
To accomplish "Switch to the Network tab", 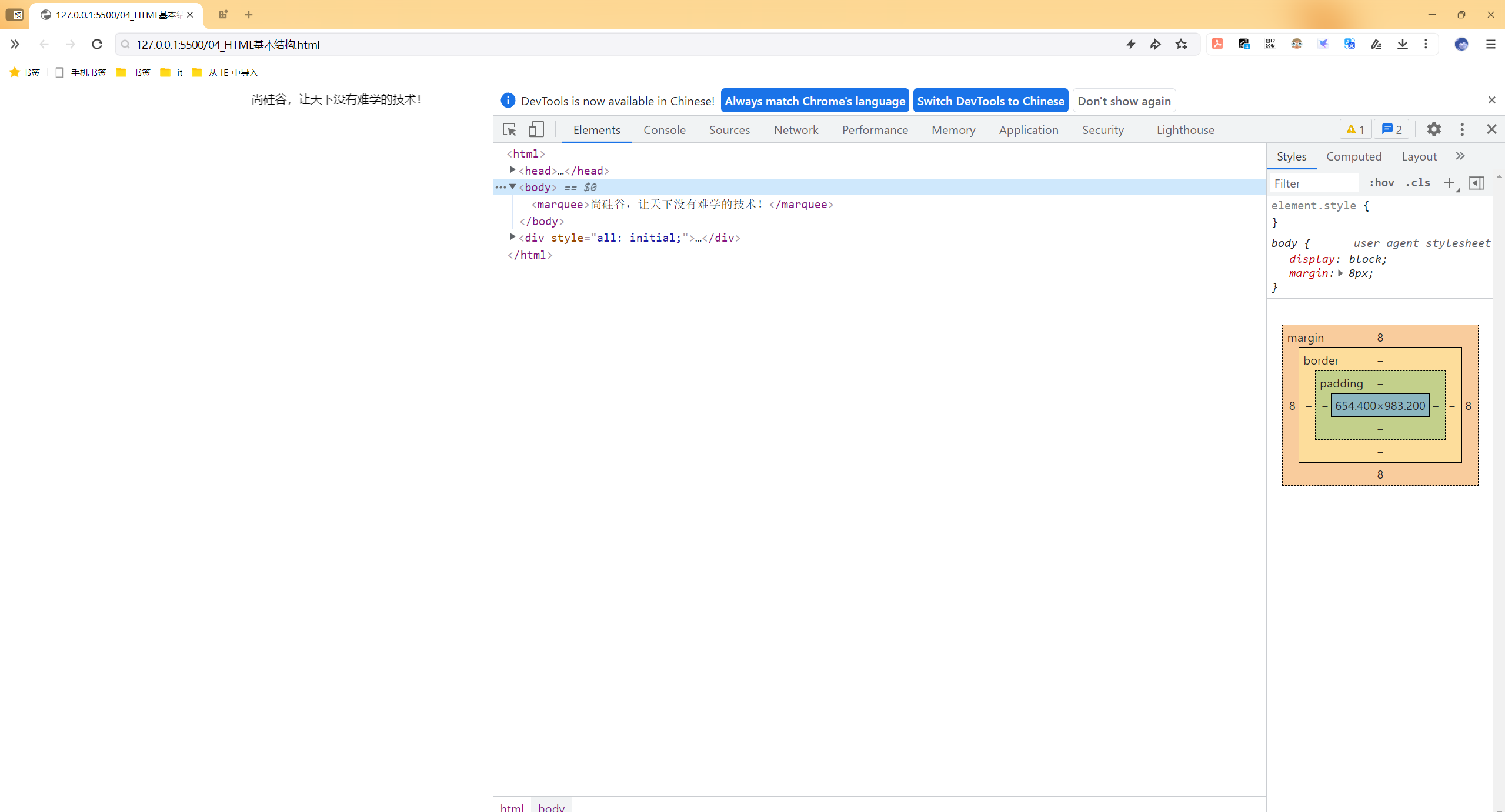I will coord(796,129).
